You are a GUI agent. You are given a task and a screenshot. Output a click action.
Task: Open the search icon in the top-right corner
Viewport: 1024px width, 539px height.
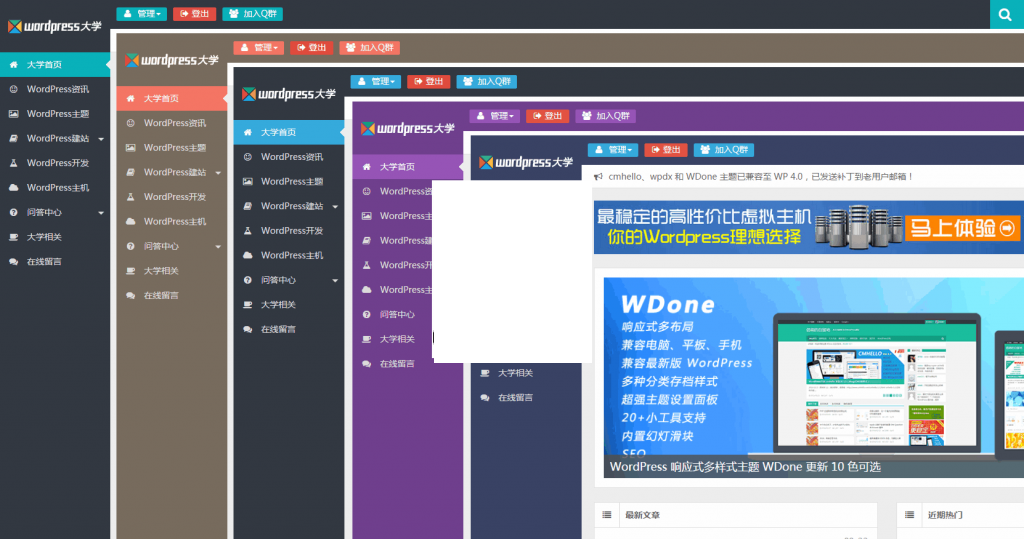1006,14
